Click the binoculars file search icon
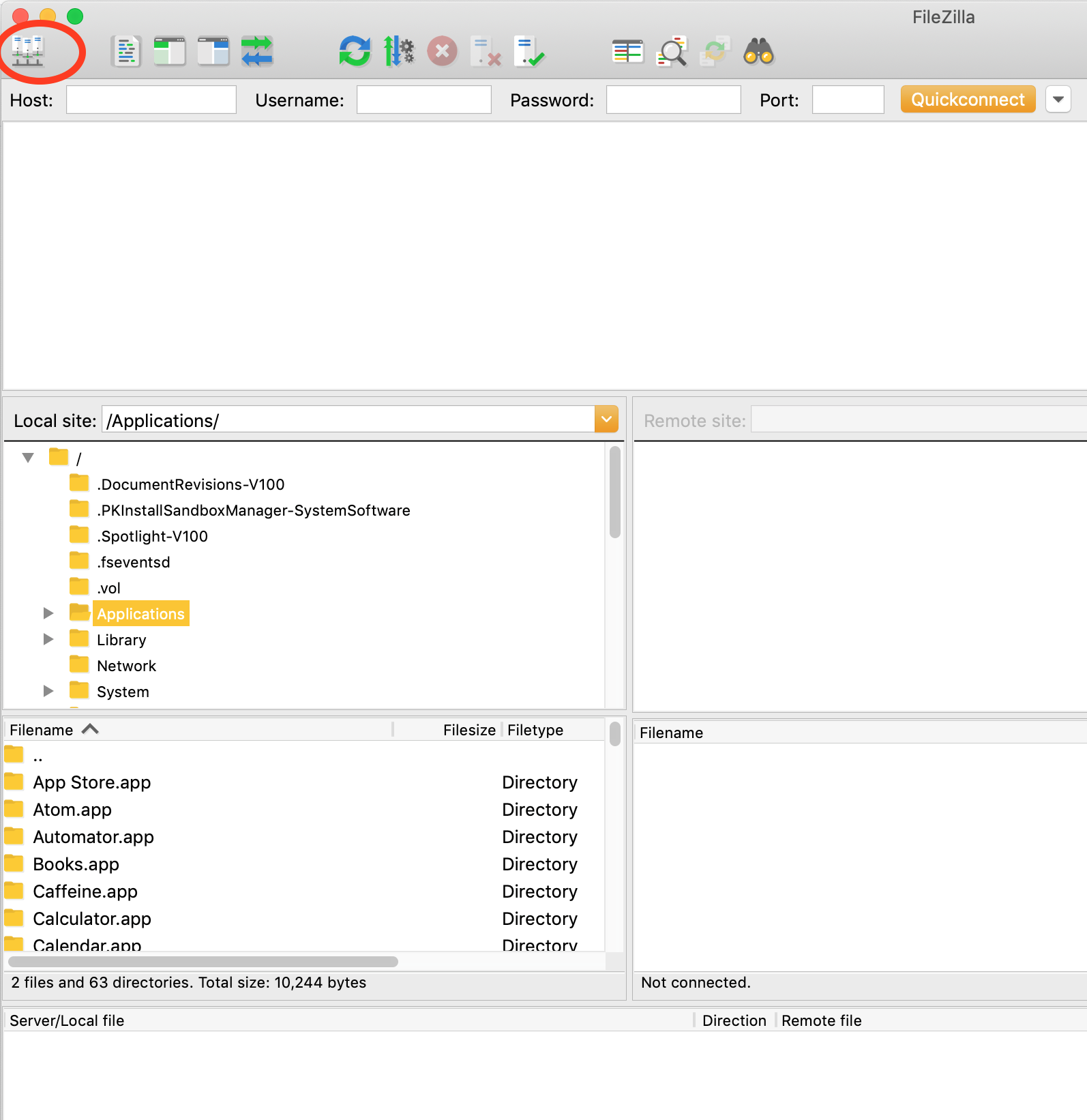The width and height of the screenshot is (1087, 1120). pyautogui.click(x=758, y=51)
